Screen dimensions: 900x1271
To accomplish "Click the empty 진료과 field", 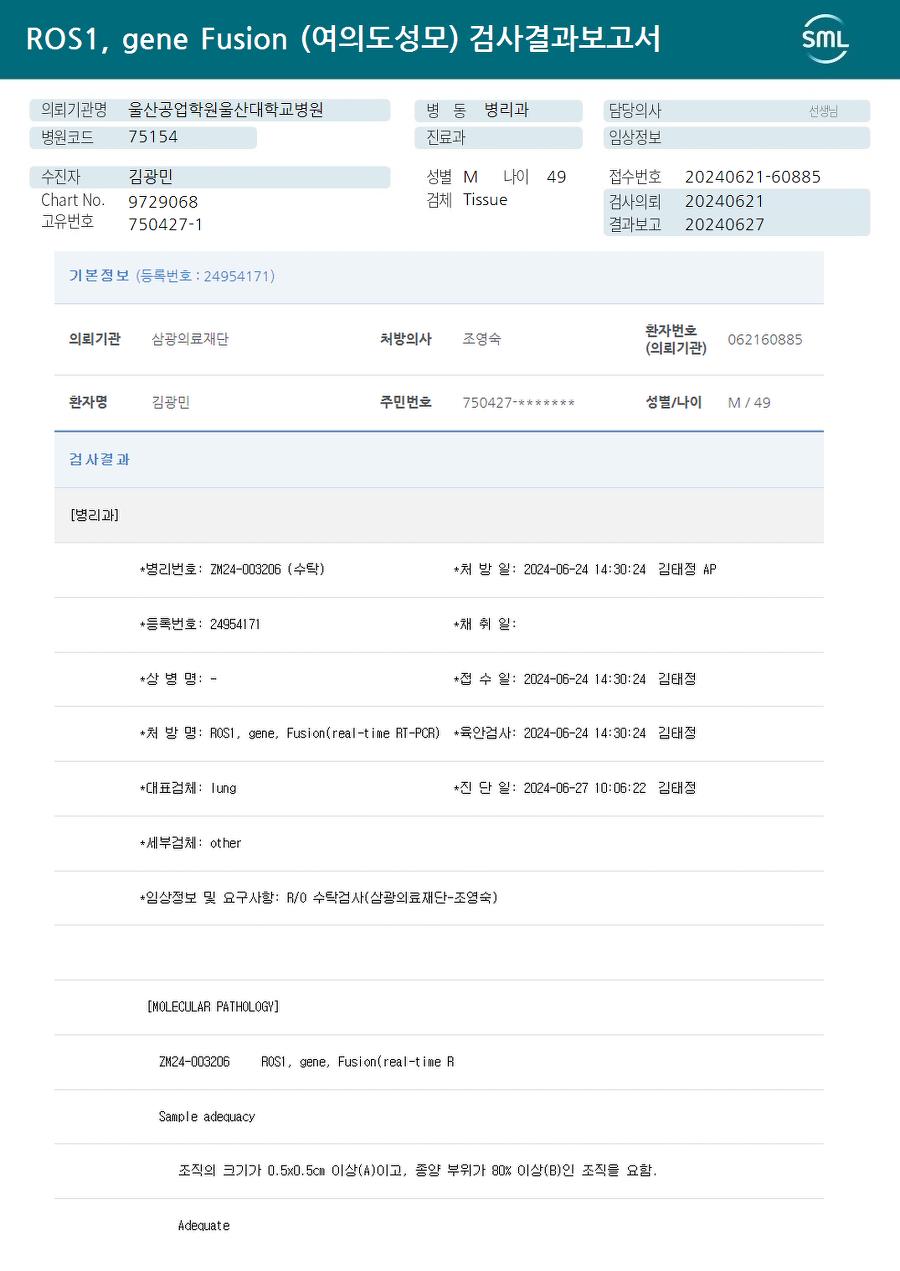I will (498, 137).
